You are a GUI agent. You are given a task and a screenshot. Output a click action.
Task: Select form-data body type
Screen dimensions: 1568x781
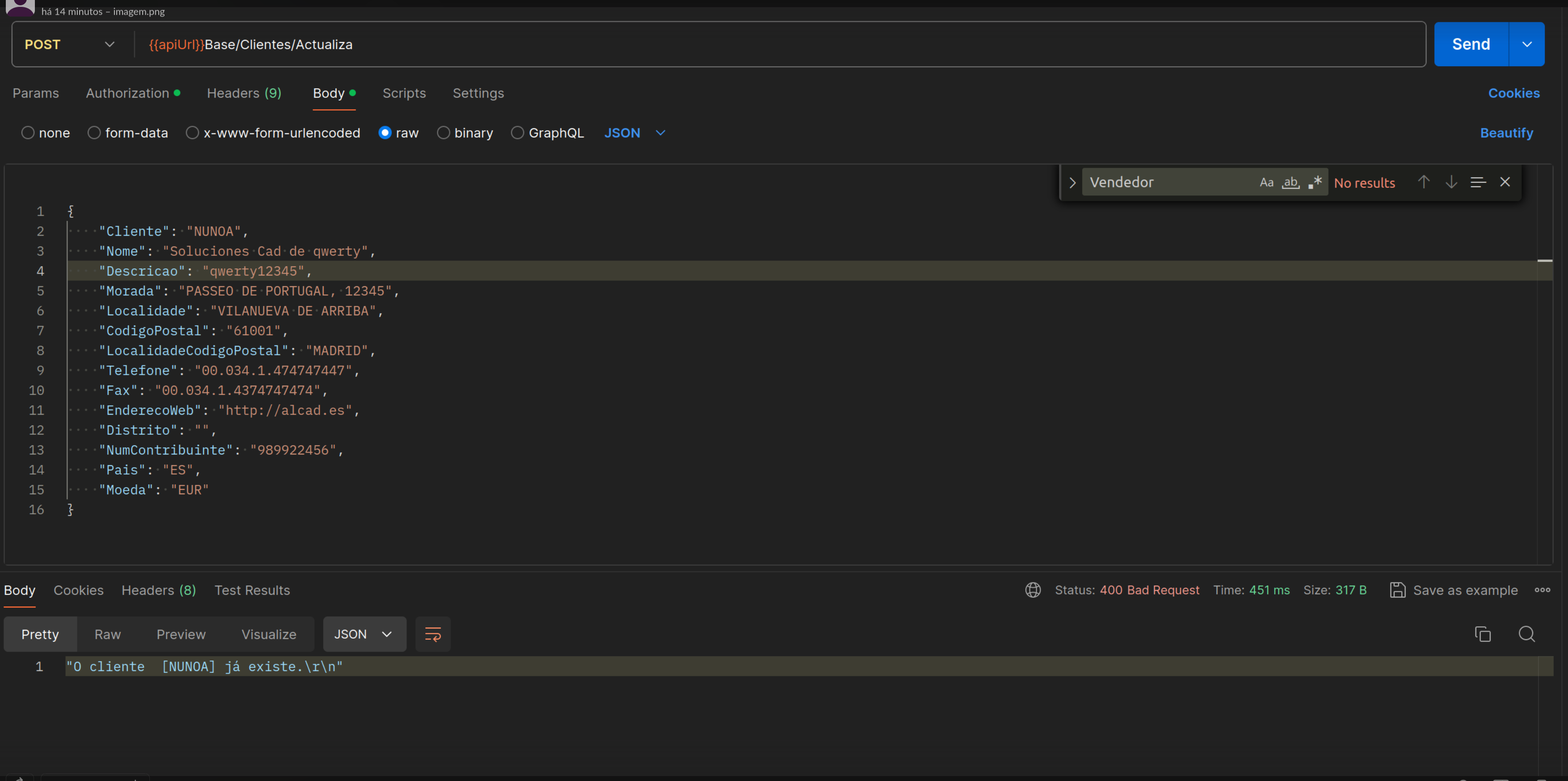(94, 133)
